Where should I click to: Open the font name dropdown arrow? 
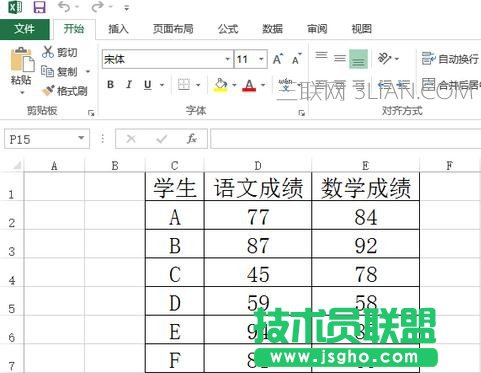pos(228,59)
